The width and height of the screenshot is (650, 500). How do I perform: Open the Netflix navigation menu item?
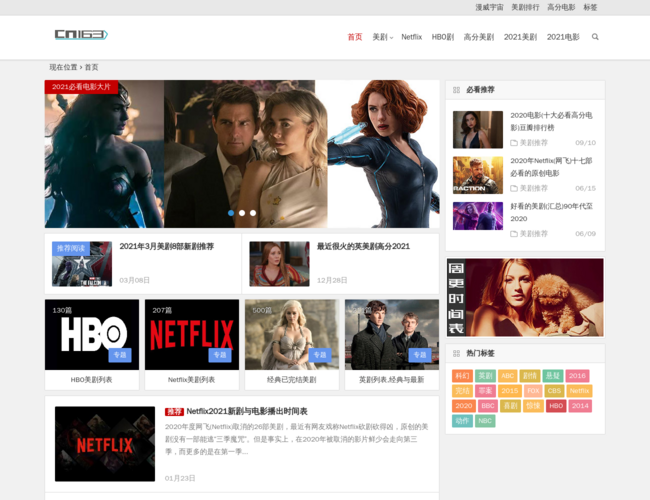[411, 37]
